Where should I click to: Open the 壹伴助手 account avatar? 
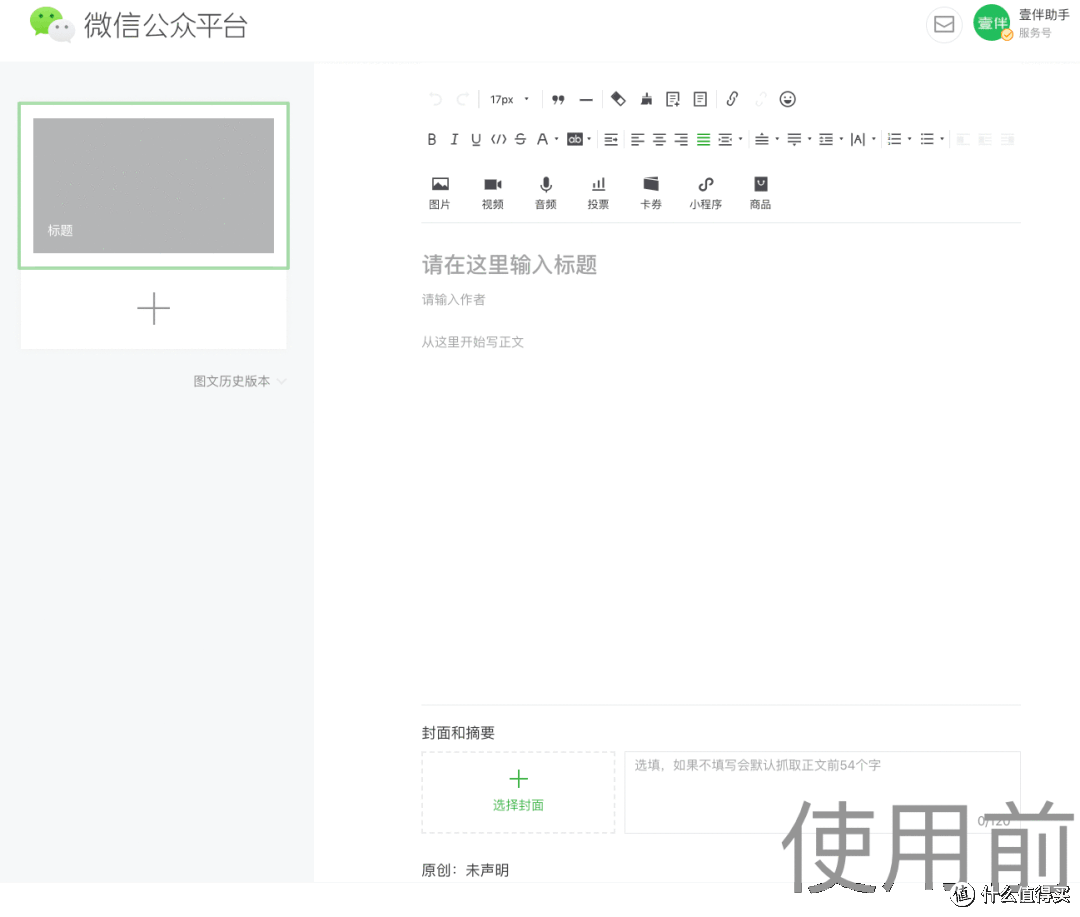[x=992, y=23]
